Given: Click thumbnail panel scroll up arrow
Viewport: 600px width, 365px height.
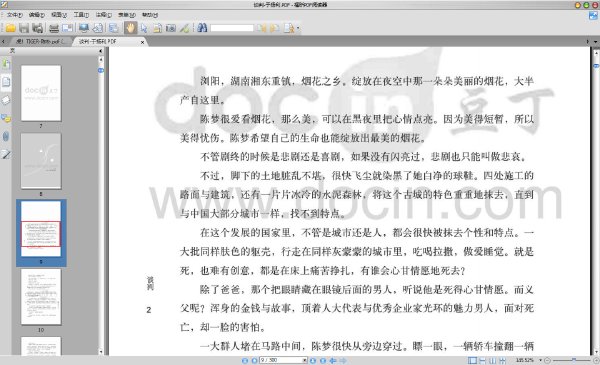Looking at the screenshot, I should point(101,59).
